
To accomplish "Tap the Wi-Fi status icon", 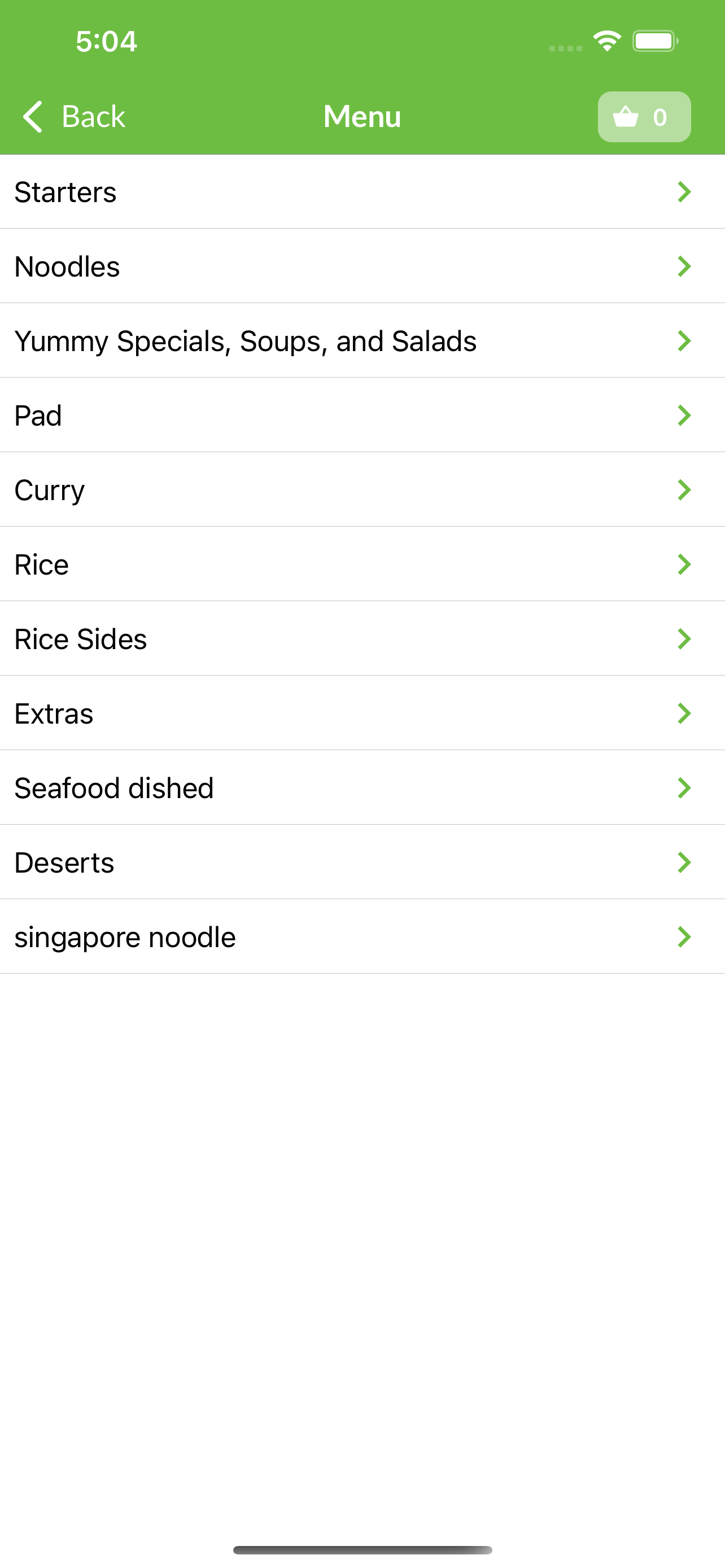I will click(607, 41).
